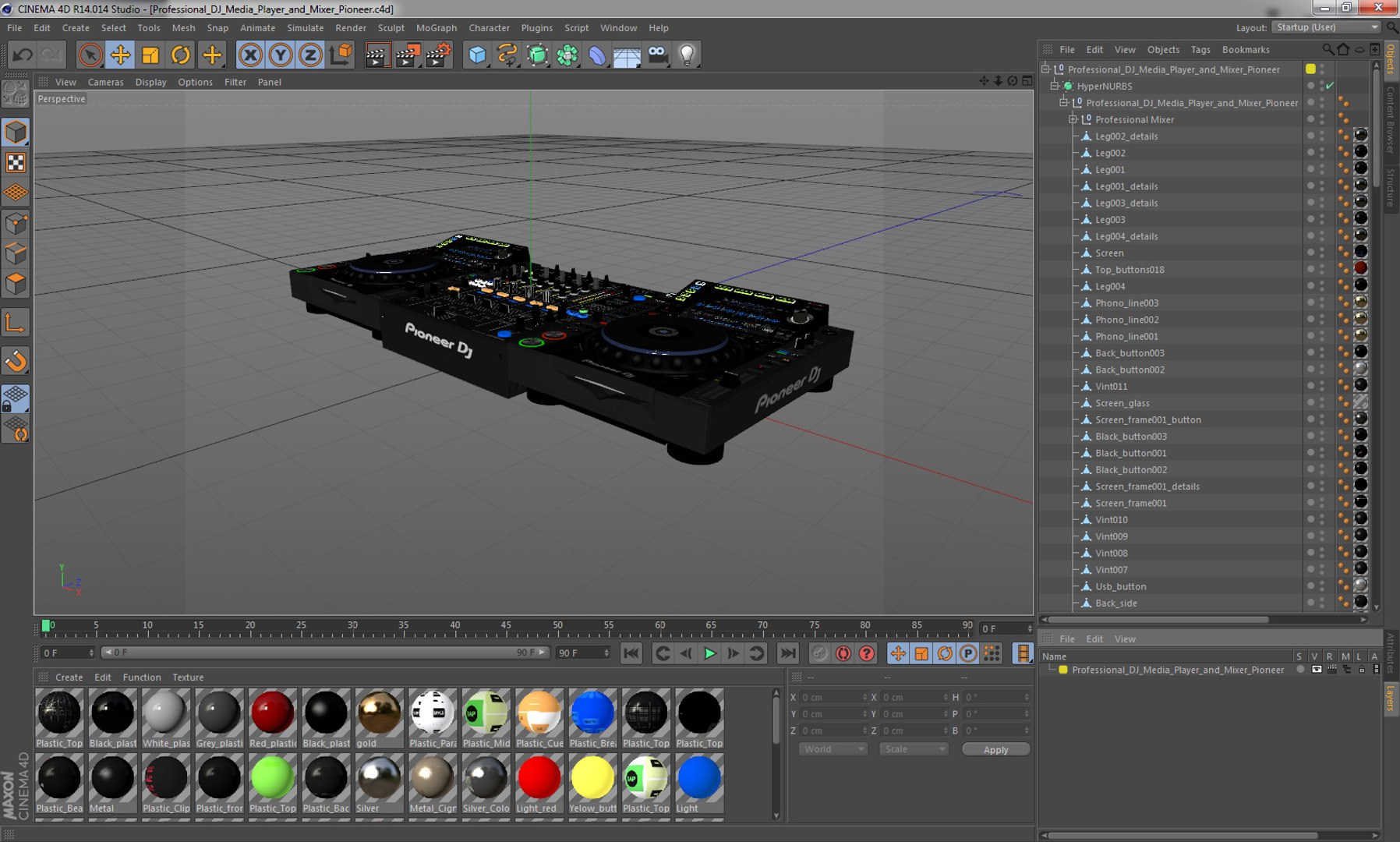
Task: Enable the Axis tool in left palette
Action: pyautogui.click(x=16, y=323)
